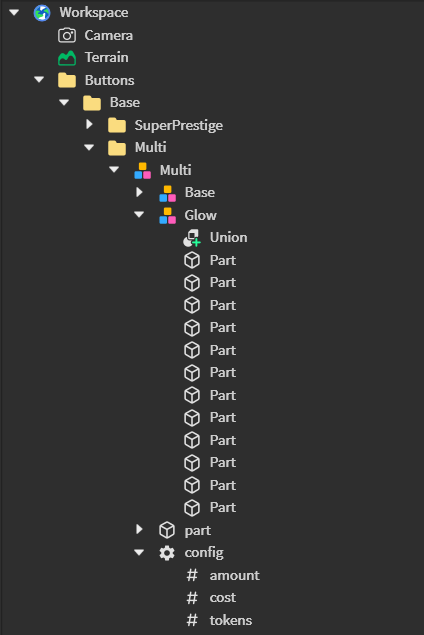Click the Union operation icon
Viewport: 424px width, 635px height.
192,238
